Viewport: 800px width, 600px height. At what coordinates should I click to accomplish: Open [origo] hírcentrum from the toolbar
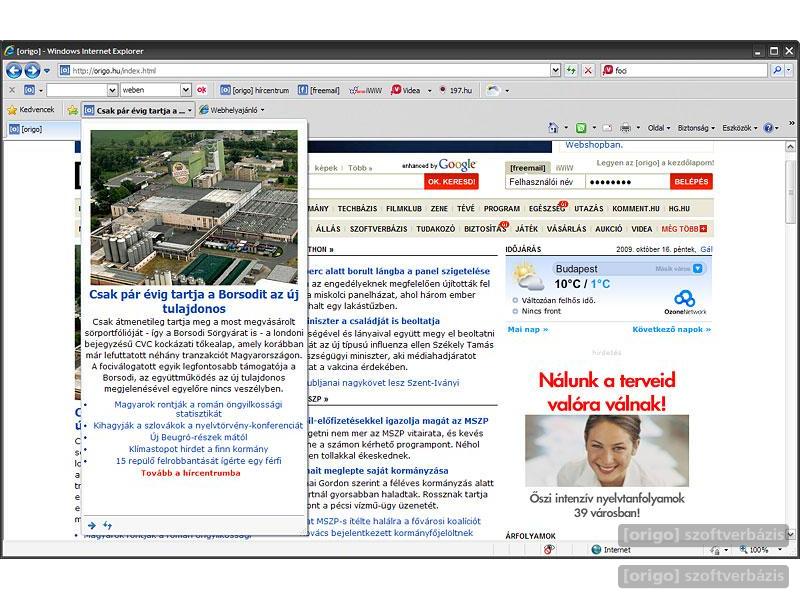(255, 90)
